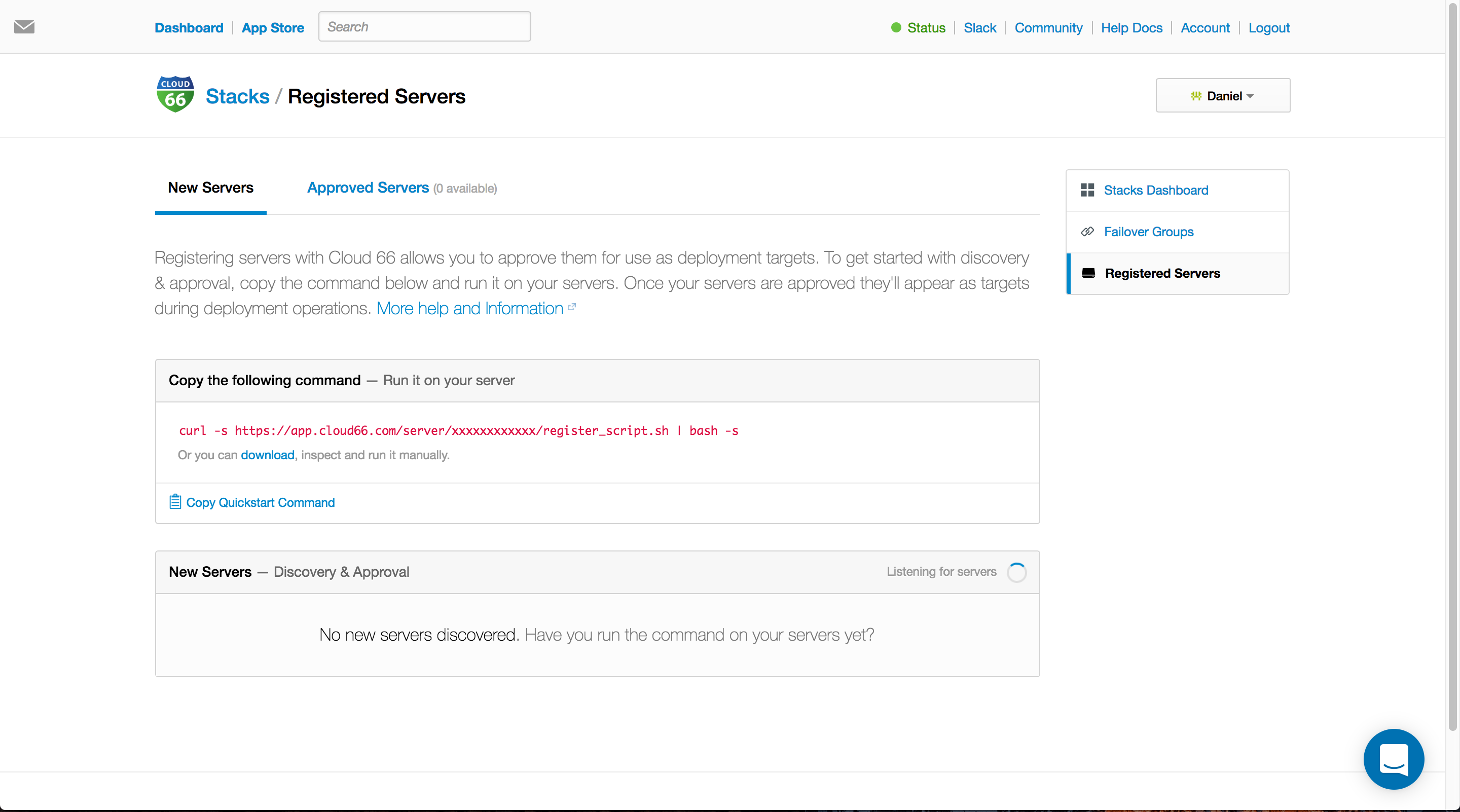The image size is (1460, 812).
Task: Click the envelope mail icon
Action: tap(24, 27)
